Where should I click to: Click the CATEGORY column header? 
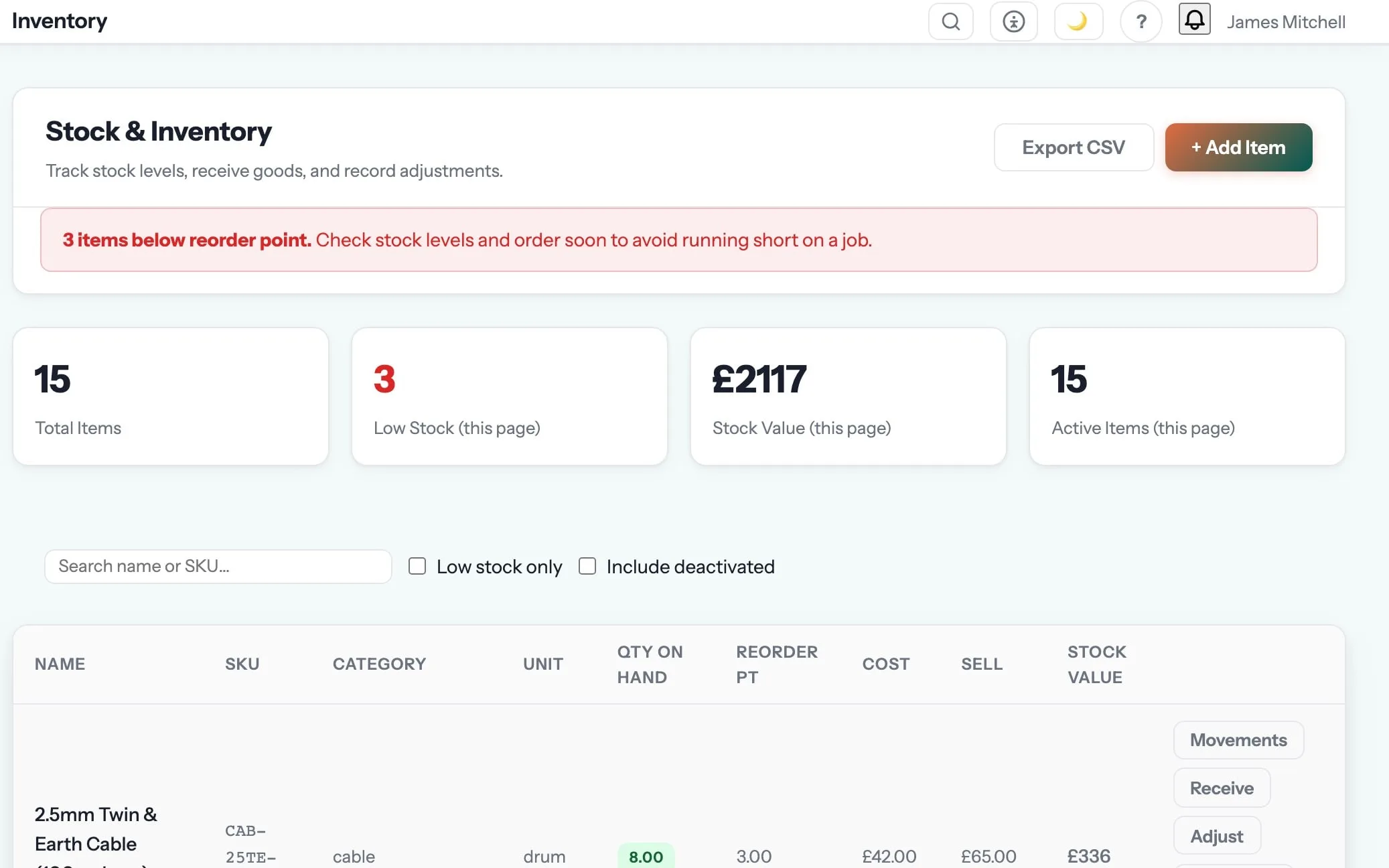[x=379, y=664]
